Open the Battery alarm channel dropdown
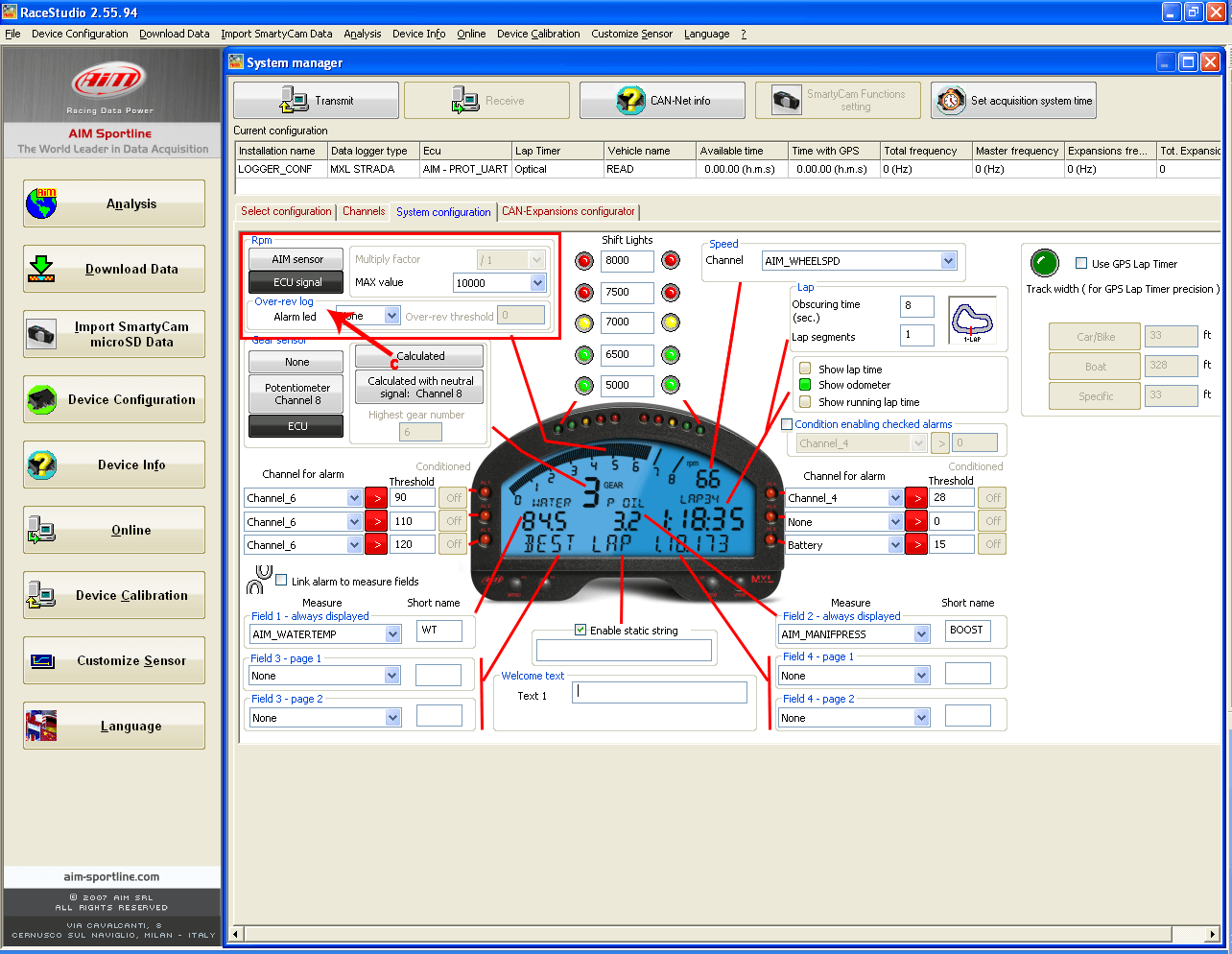This screenshot has width=1232, height=954. pyautogui.click(x=895, y=545)
